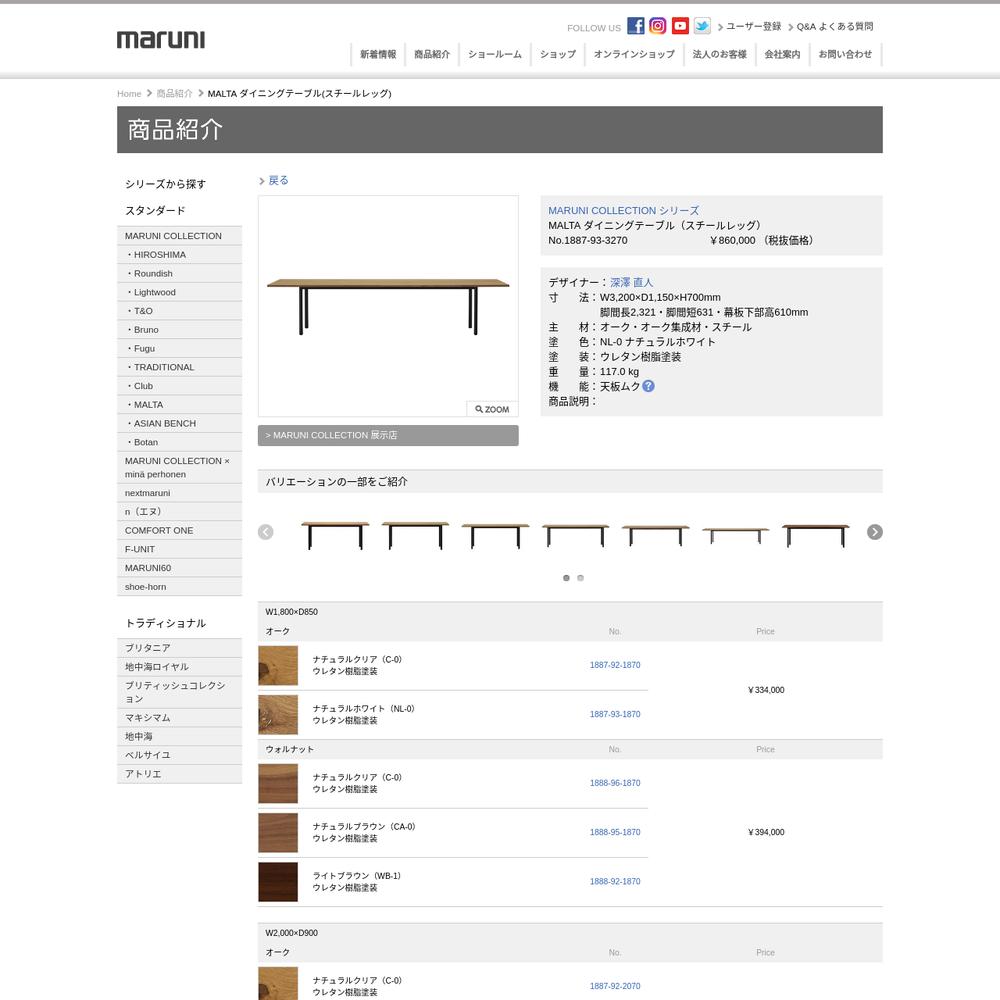The height and width of the screenshot is (1000, 1000).
Task: Click the help icon next to 天板ムク
Action: click(648, 386)
